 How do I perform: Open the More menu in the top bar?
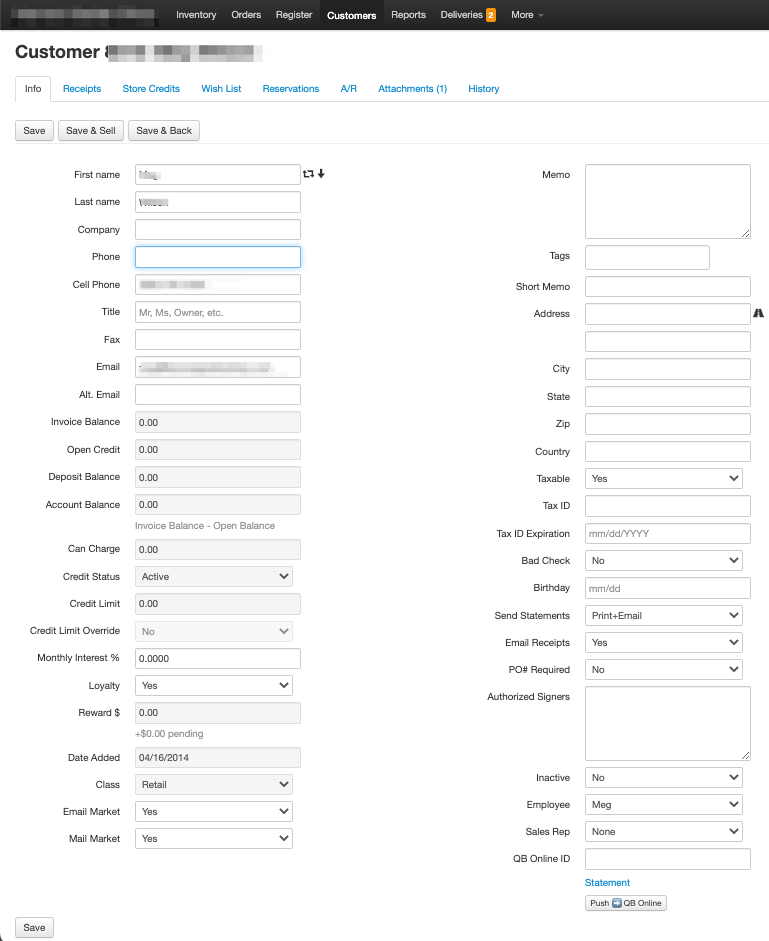tap(527, 15)
